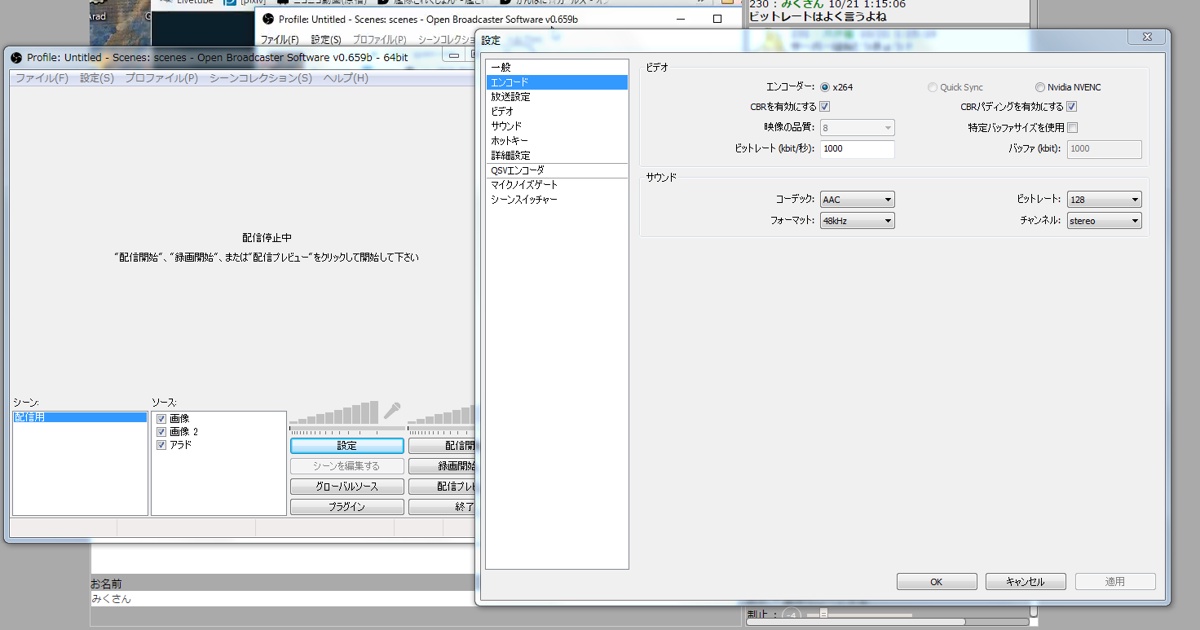This screenshot has height=630, width=1200.
Task: Select 放送設定 in the settings list
Action: click(557, 97)
